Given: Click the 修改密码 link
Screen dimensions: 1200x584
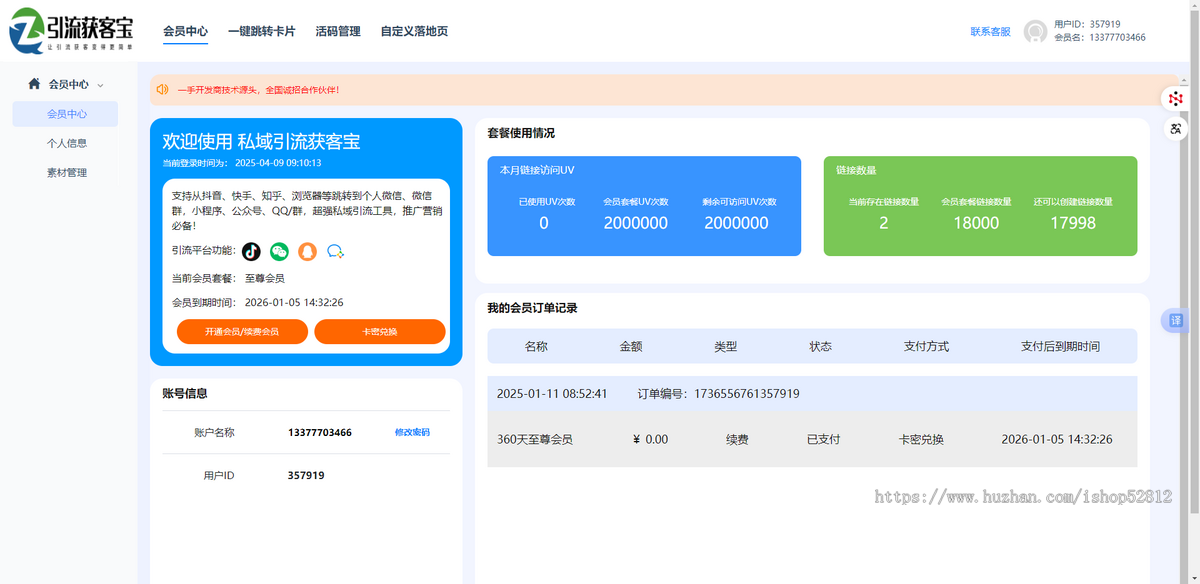Looking at the screenshot, I should pos(412,432).
